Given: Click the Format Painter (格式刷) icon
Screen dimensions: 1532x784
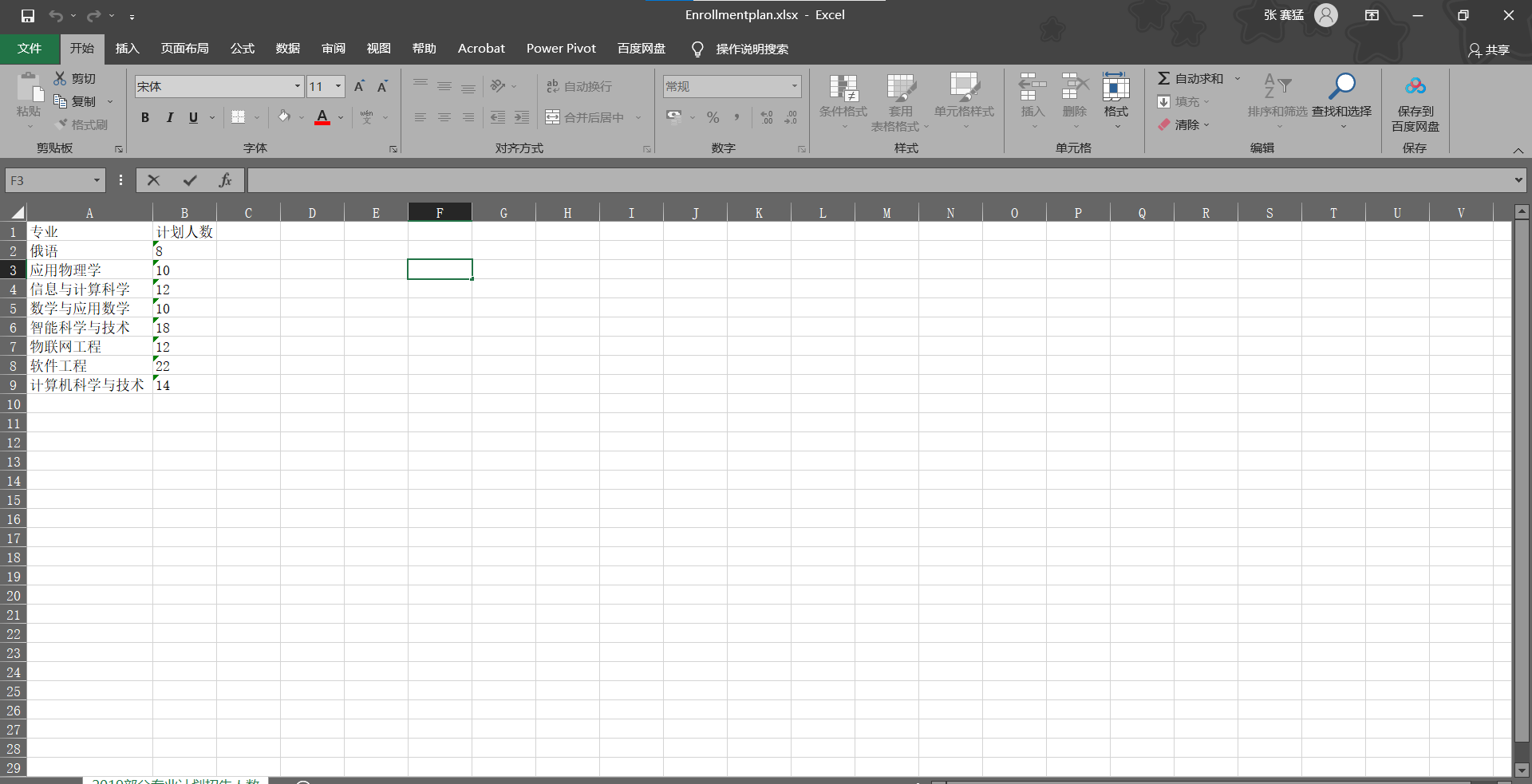Looking at the screenshot, I should coord(61,124).
